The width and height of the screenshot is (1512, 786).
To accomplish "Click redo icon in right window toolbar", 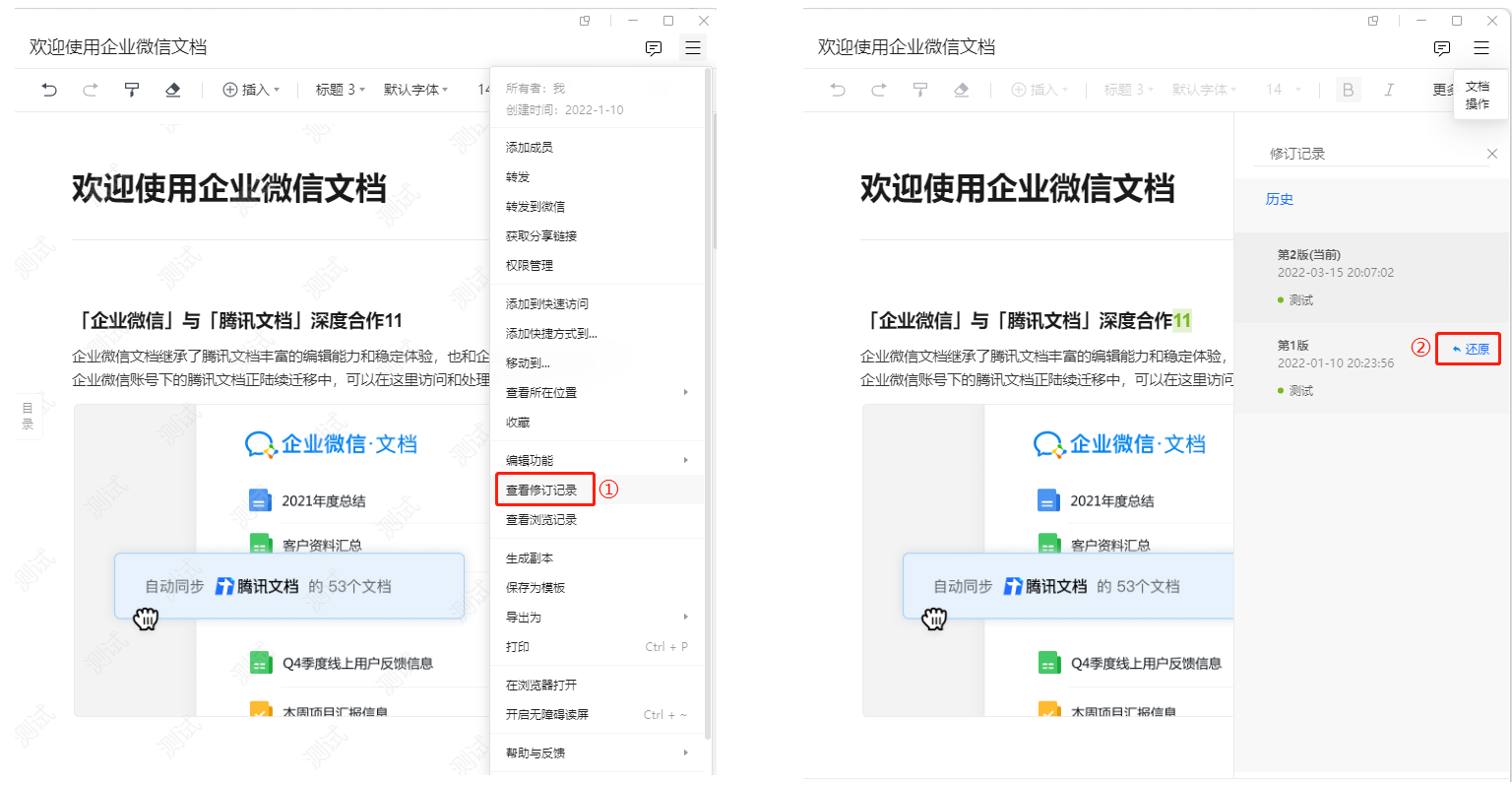I will (879, 90).
